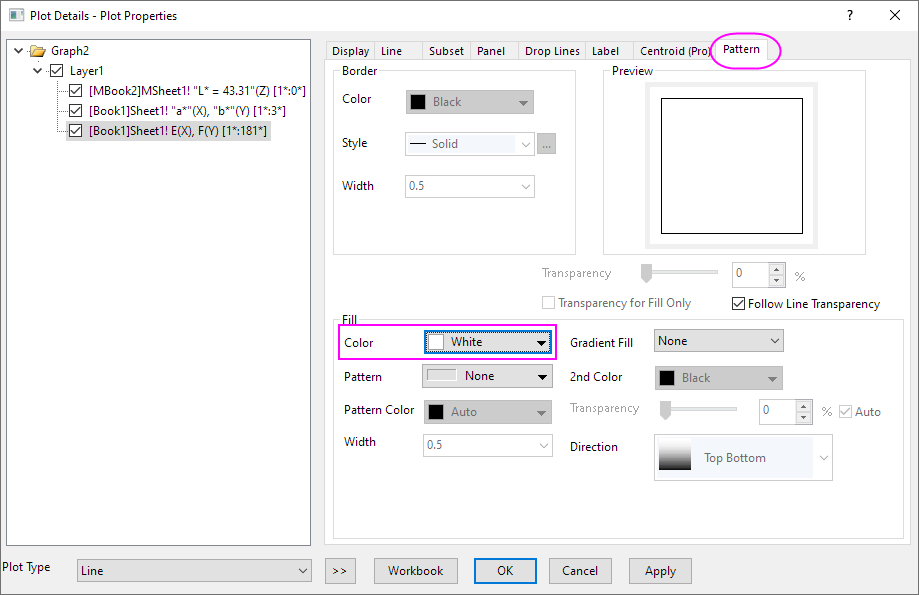Click the Workbook button
Screen dimensions: 919x595
[x=415, y=571]
